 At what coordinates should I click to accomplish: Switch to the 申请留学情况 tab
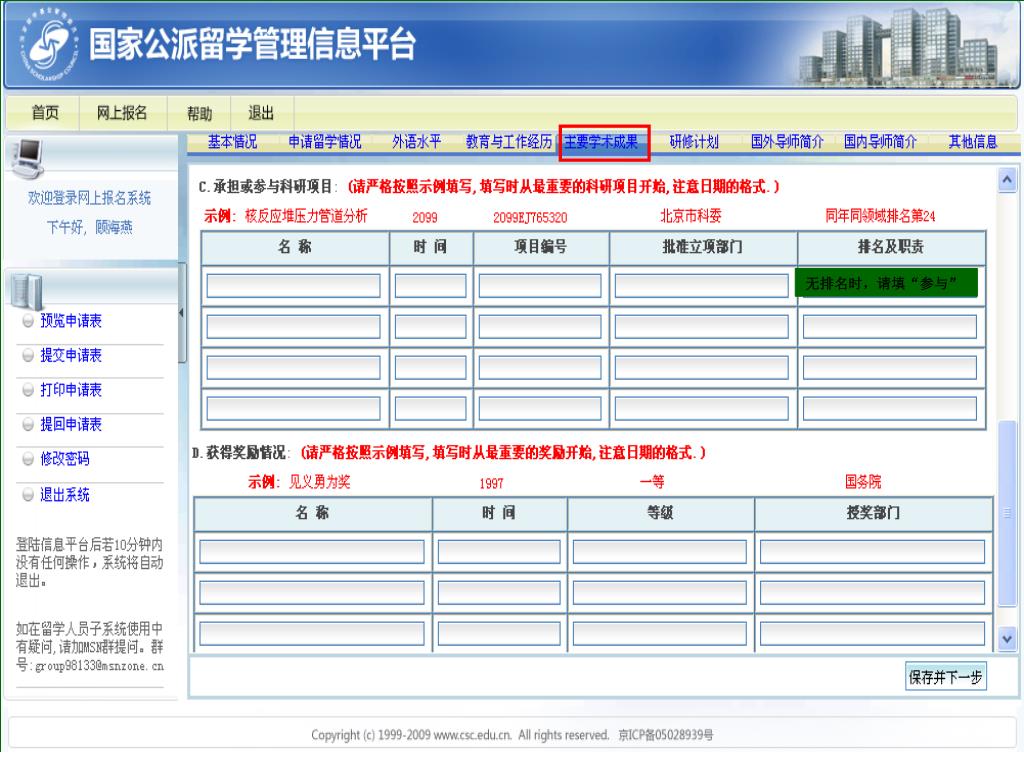coord(325,142)
